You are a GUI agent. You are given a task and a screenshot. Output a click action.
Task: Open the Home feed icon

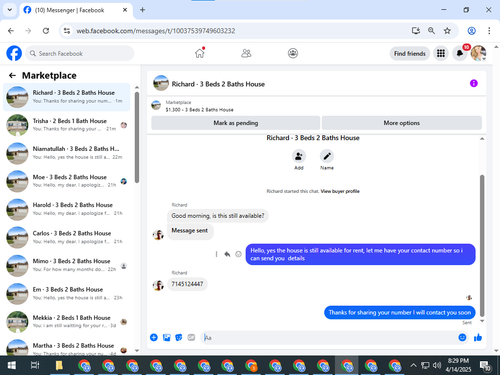pos(200,53)
